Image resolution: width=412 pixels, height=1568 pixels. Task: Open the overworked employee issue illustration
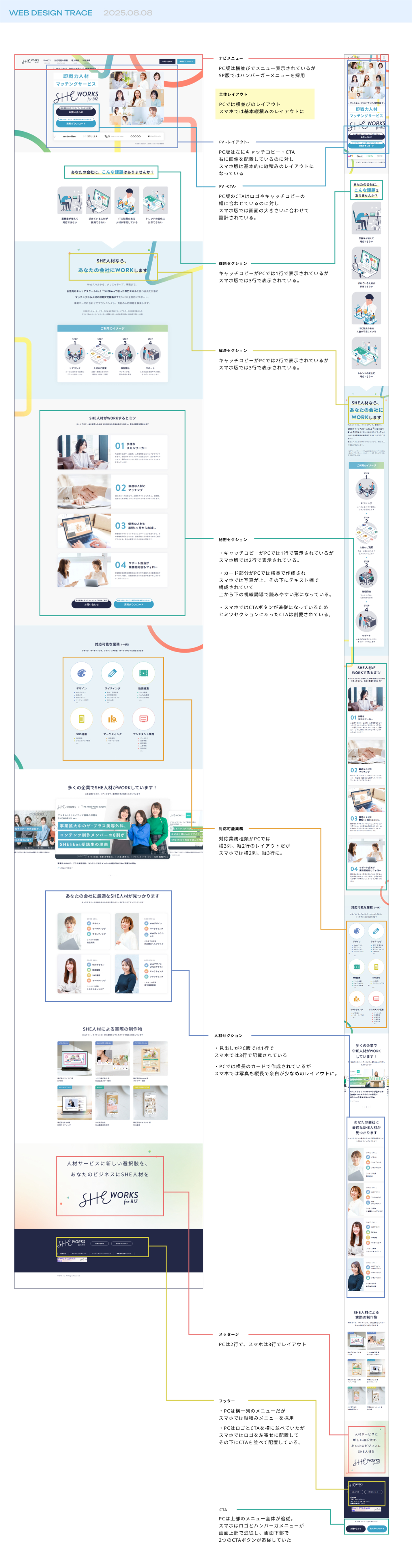pos(70,201)
